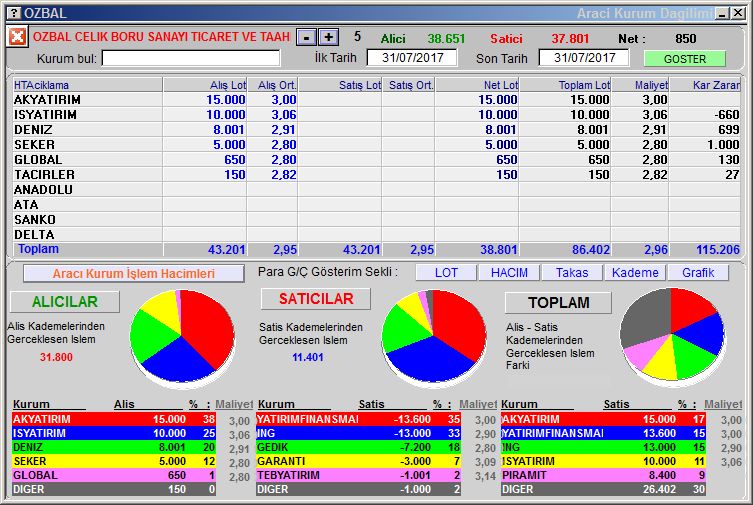Click the 11.401 sellers transaction value
The height and width of the screenshot is (505, 753).
pos(308,357)
